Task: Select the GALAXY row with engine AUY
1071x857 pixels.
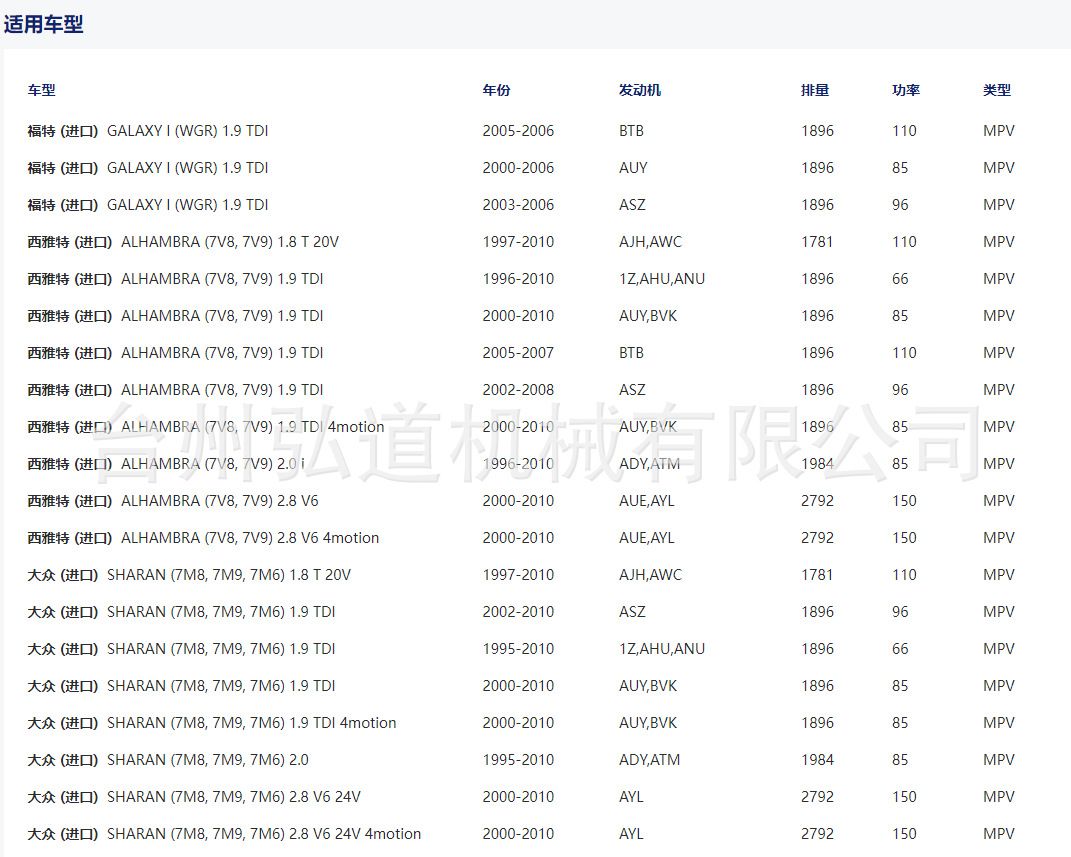Action: (148, 168)
